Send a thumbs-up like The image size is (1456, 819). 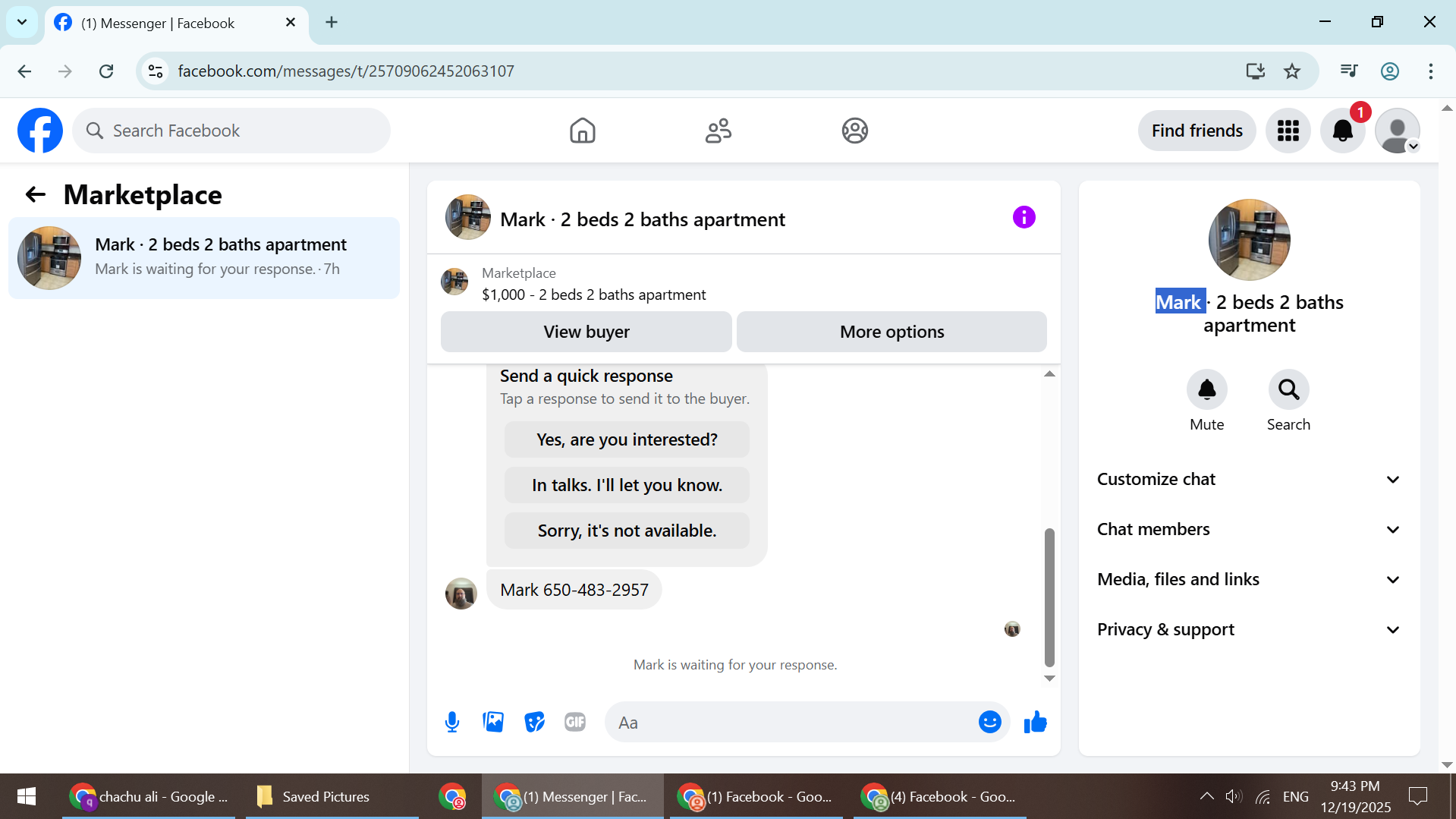pos(1035,722)
